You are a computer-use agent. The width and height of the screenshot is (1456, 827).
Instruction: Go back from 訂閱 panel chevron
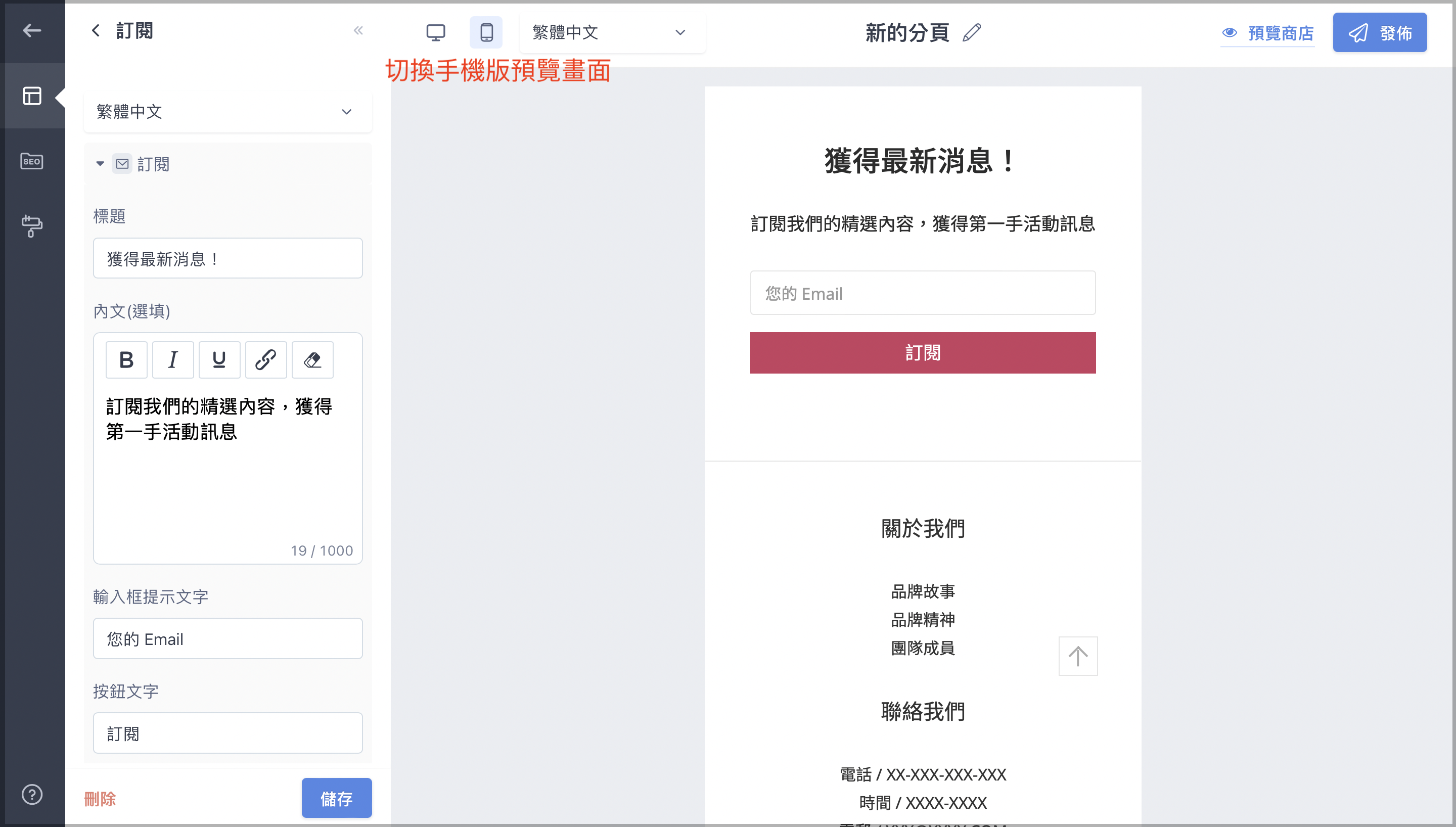point(96,31)
